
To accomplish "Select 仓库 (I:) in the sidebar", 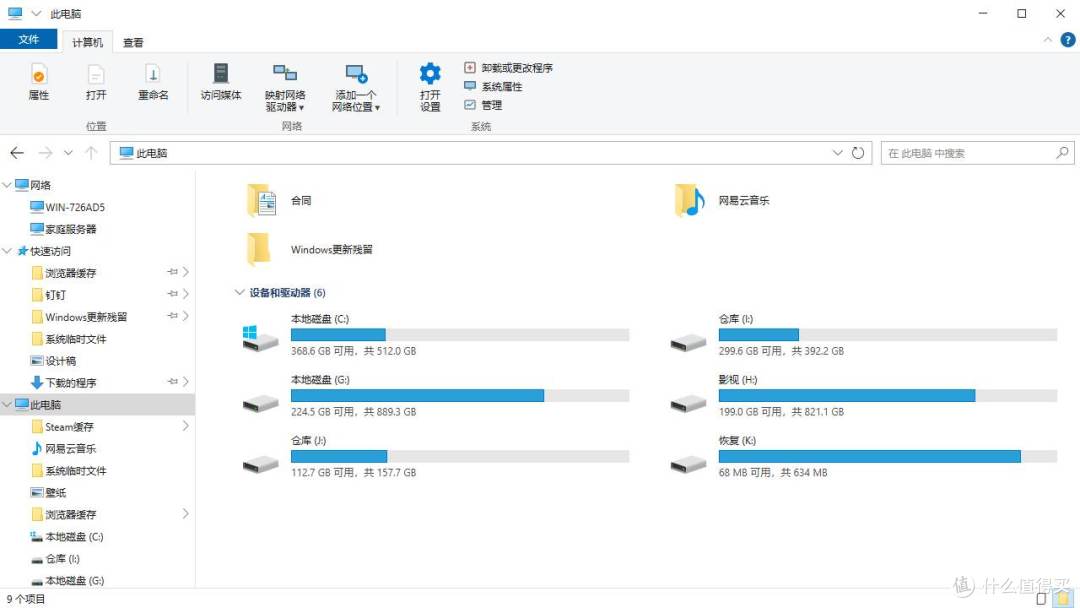I will pos(55,558).
